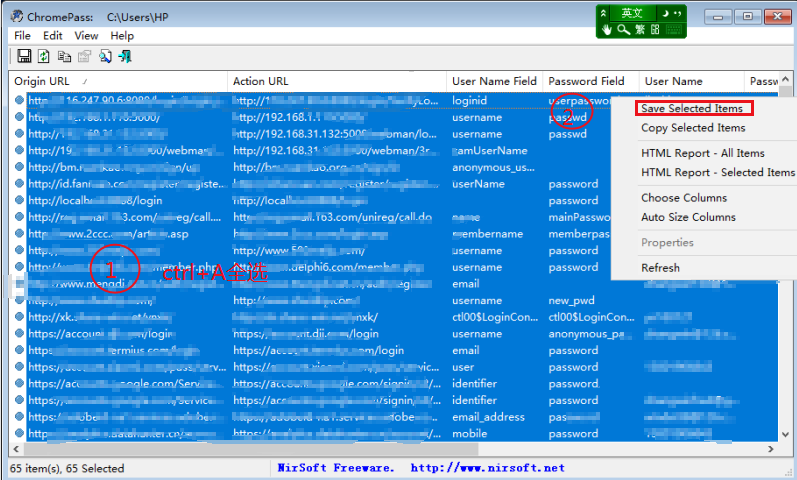Image resolution: width=797 pixels, height=480 pixels.
Task: Click the Exit door toolbar icon
Action: click(125, 56)
